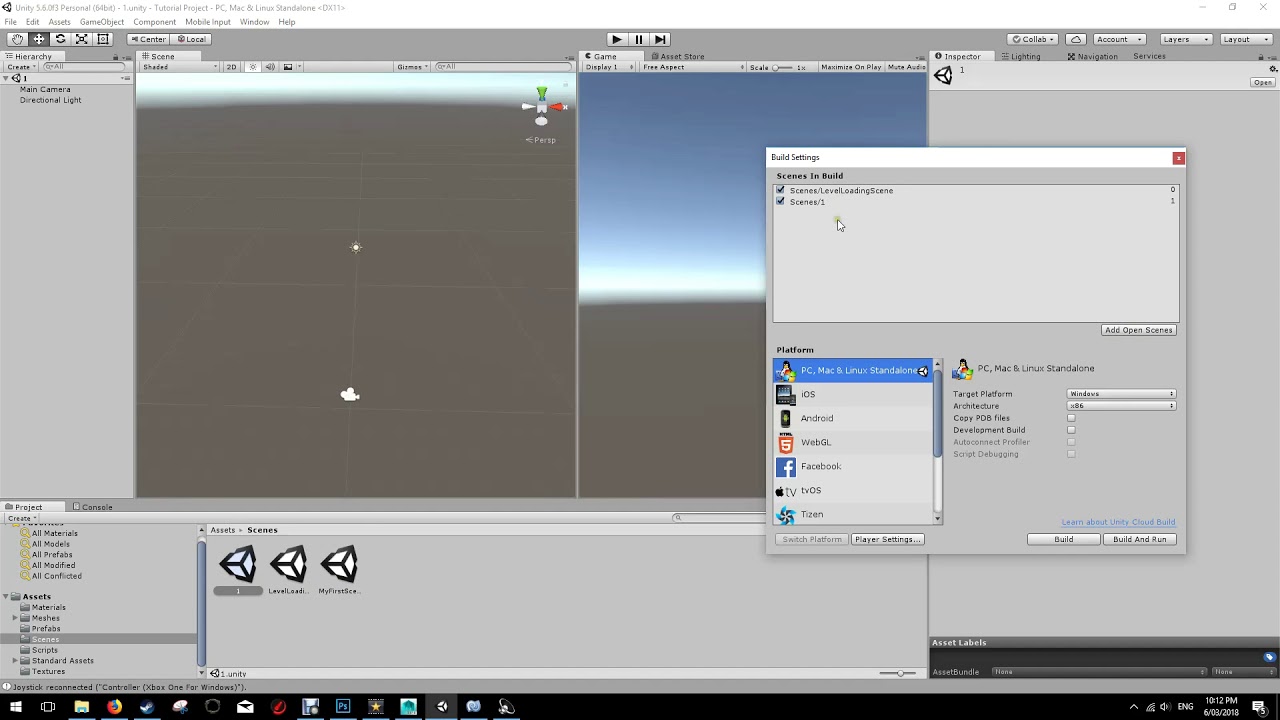The height and width of the screenshot is (720, 1280).
Task: Uncheck Scenes/LevelLoadingScene in build list
Action: coord(781,190)
